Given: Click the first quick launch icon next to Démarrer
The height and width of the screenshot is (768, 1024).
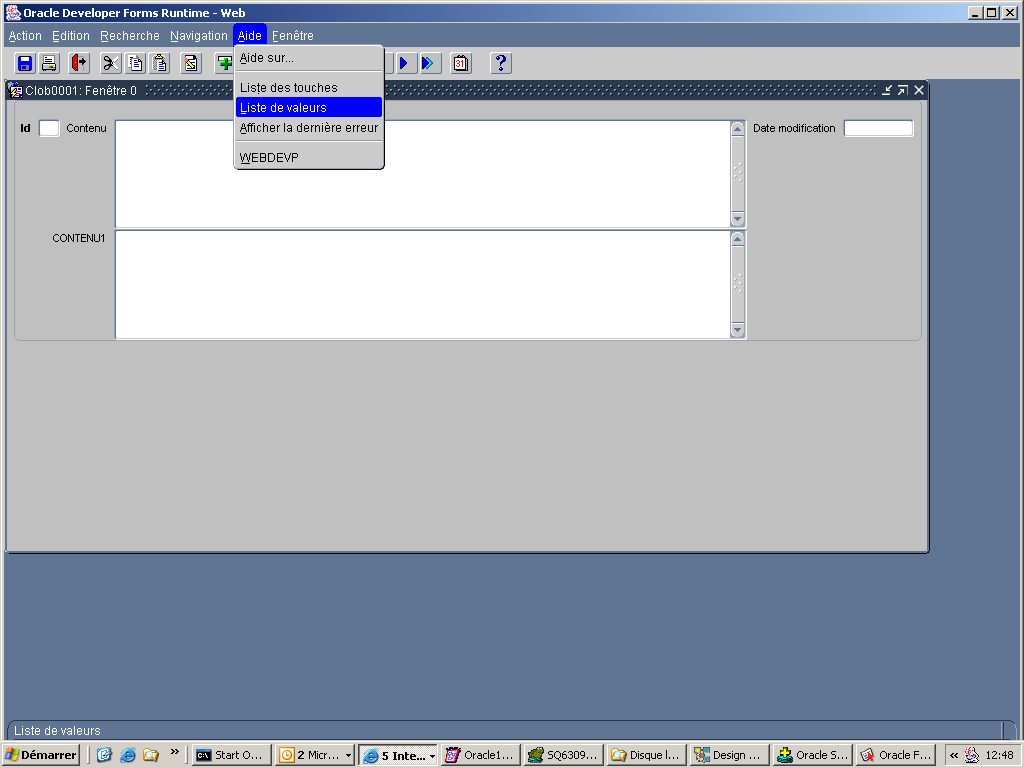Looking at the screenshot, I should (104, 755).
